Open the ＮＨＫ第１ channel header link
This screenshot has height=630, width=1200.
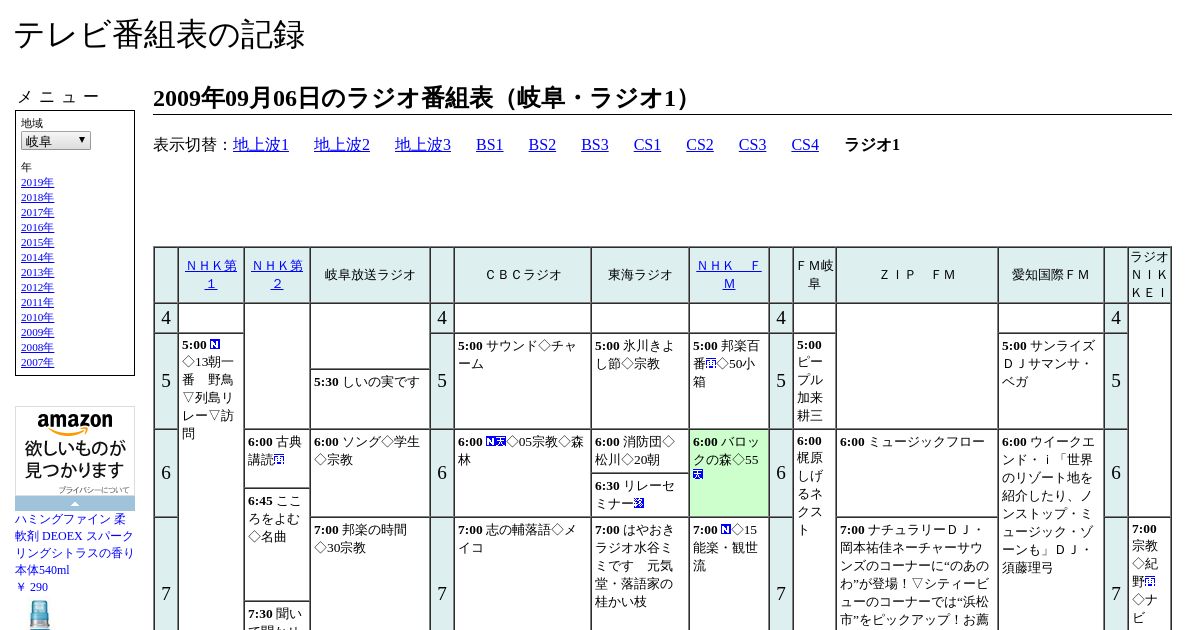tap(211, 275)
